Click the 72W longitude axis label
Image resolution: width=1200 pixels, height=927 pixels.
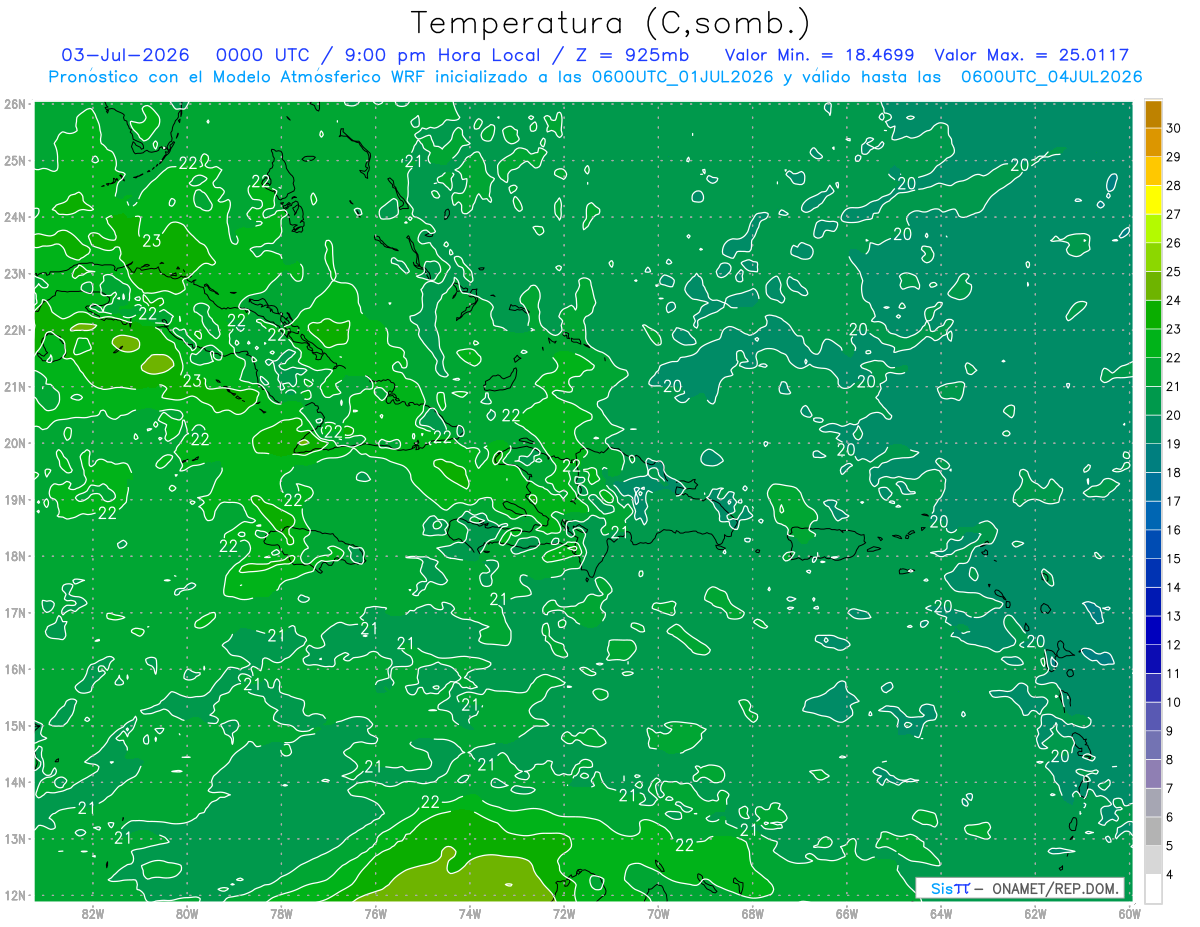pos(564,913)
